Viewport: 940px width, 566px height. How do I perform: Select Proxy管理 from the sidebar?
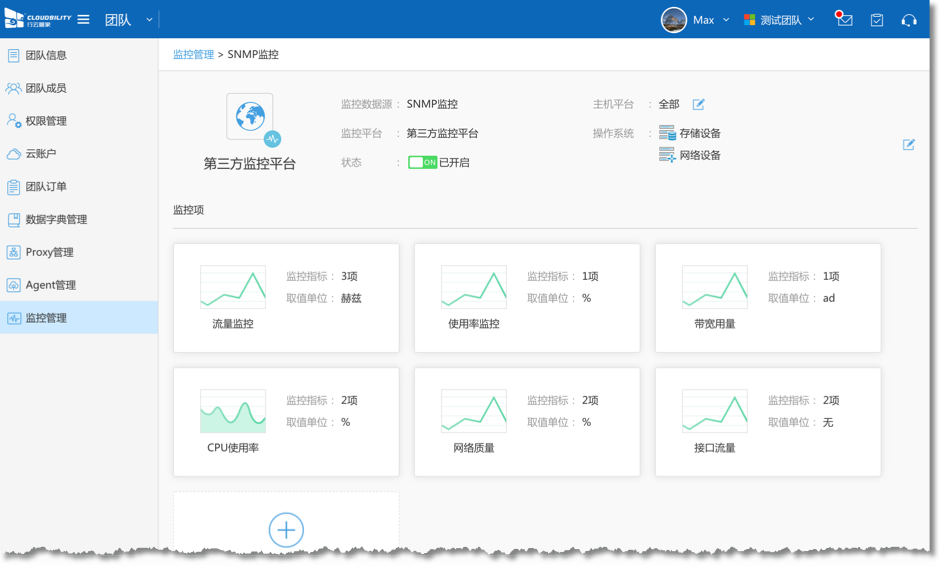pos(49,252)
